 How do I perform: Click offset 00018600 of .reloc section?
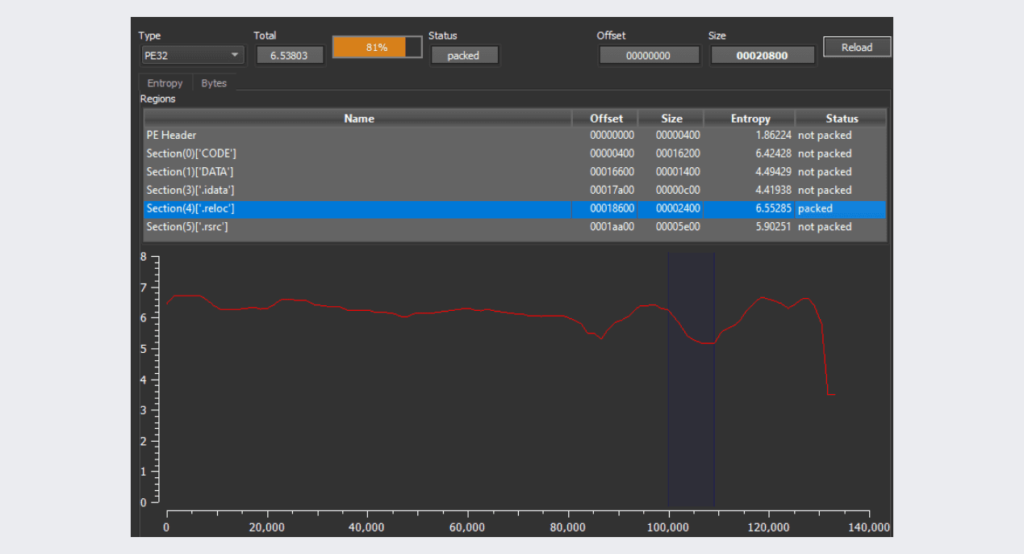tap(612, 208)
